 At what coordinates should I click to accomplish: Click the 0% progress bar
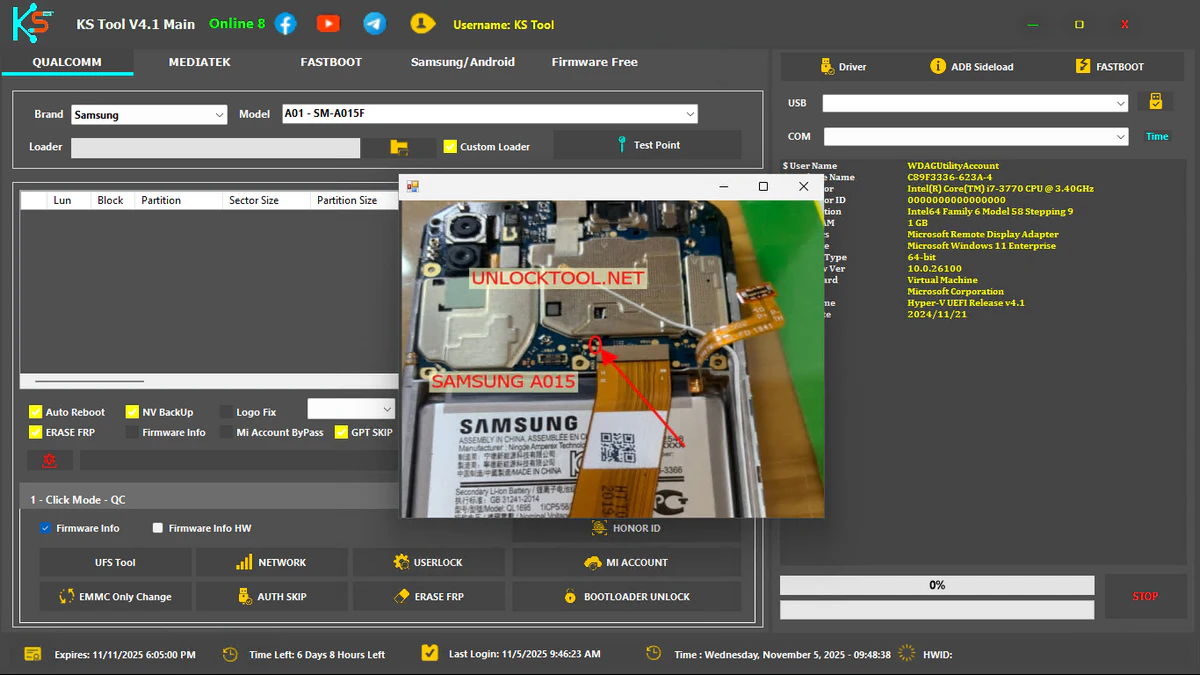point(937,585)
